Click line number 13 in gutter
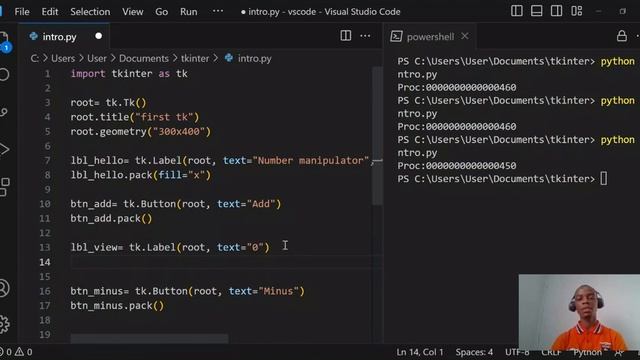Screen dimensions: 640x360 (x=45, y=247)
